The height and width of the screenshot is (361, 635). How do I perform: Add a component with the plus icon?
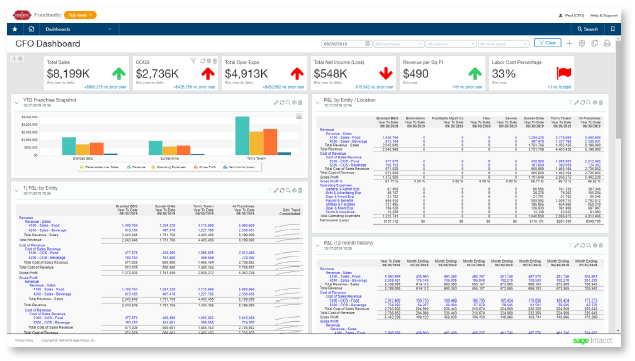pyautogui.click(x=569, y=43)
